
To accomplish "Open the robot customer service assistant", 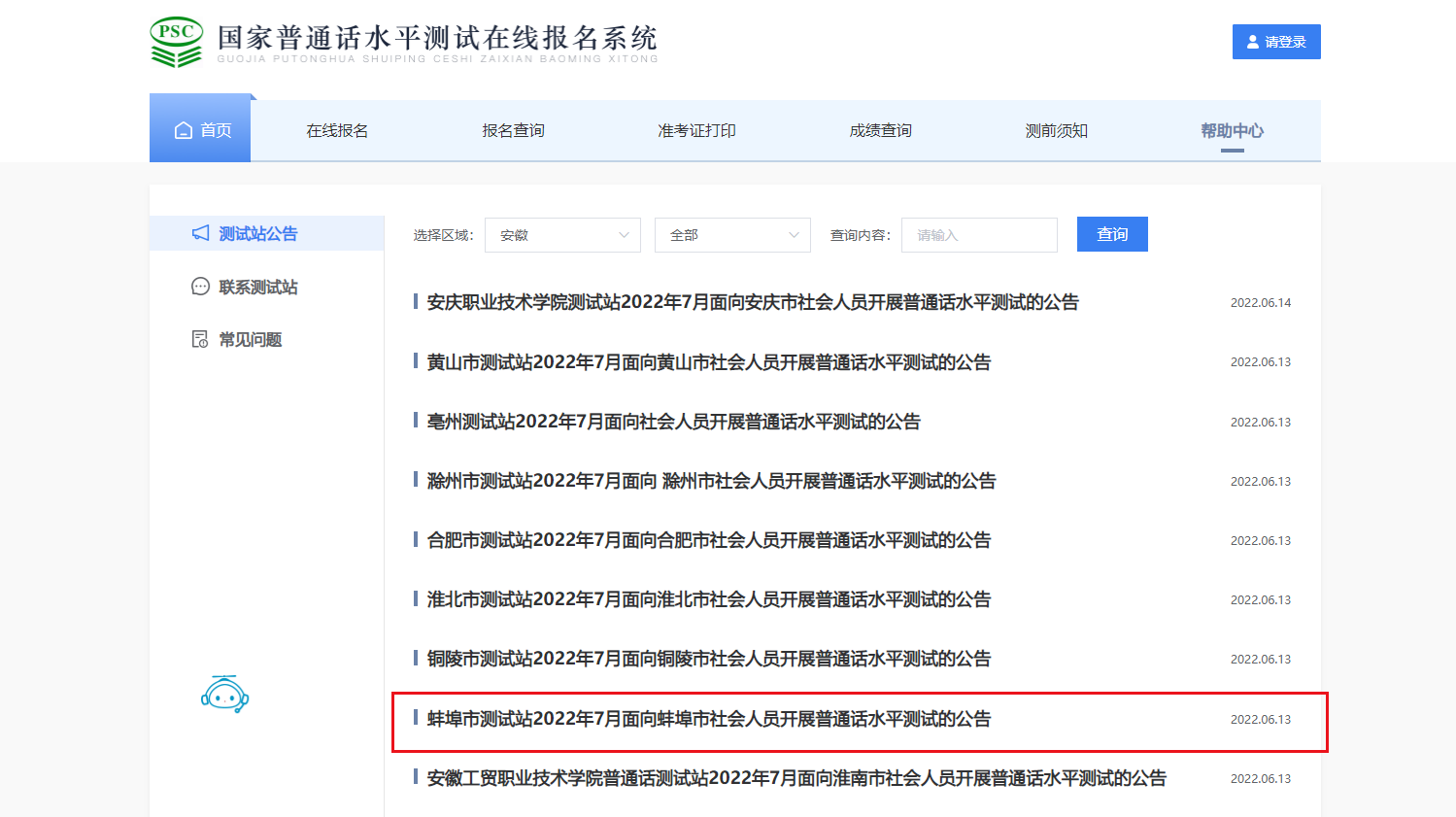I will pyautogui.click(x=224, y=695).
